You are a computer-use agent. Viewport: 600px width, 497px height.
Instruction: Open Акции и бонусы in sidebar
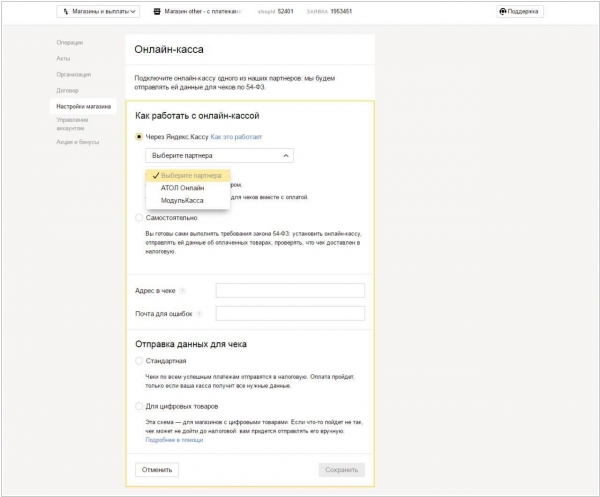tap(78, 142)
